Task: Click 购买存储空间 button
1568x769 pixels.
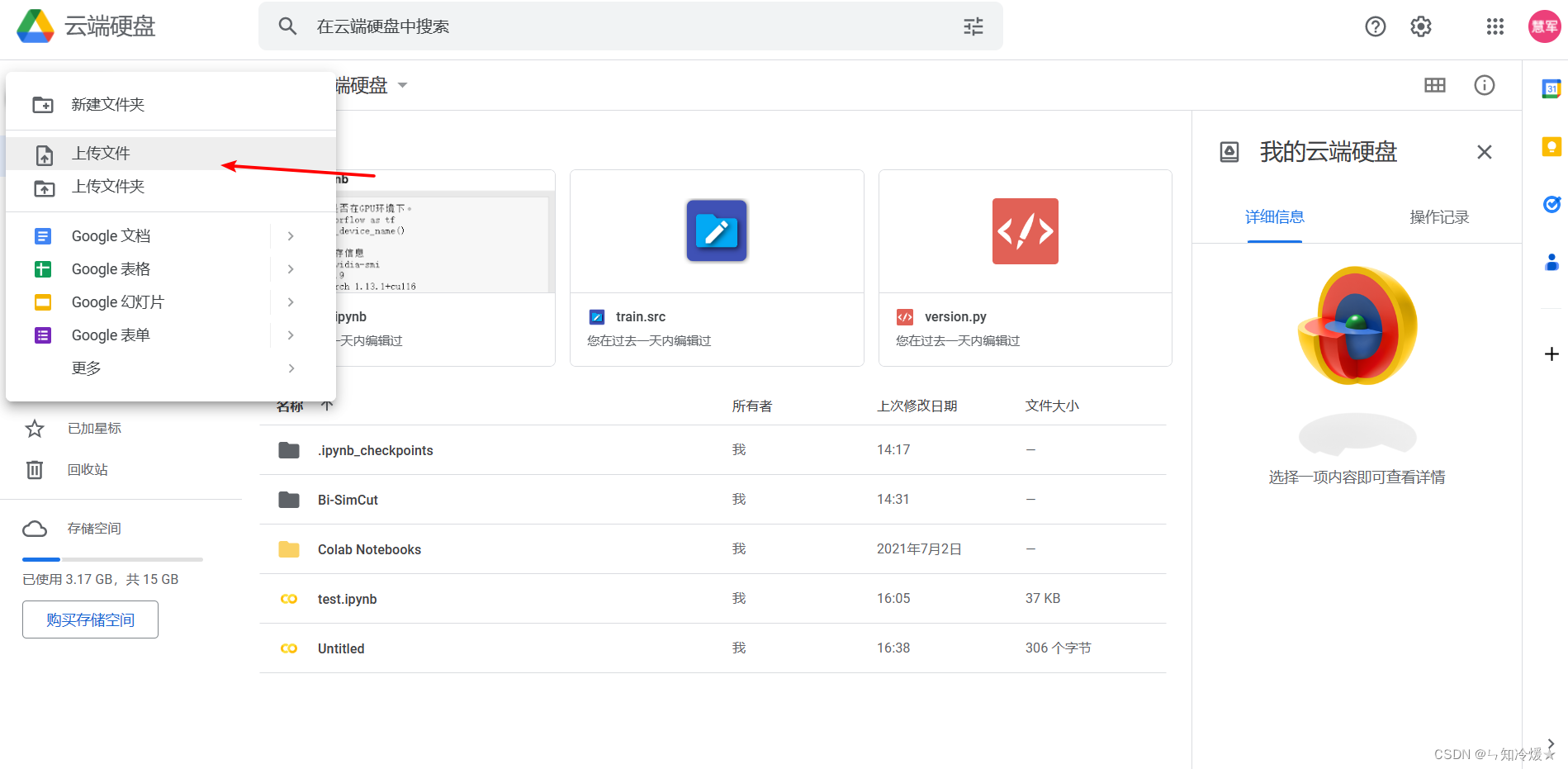Action: (x=90, y=619)
